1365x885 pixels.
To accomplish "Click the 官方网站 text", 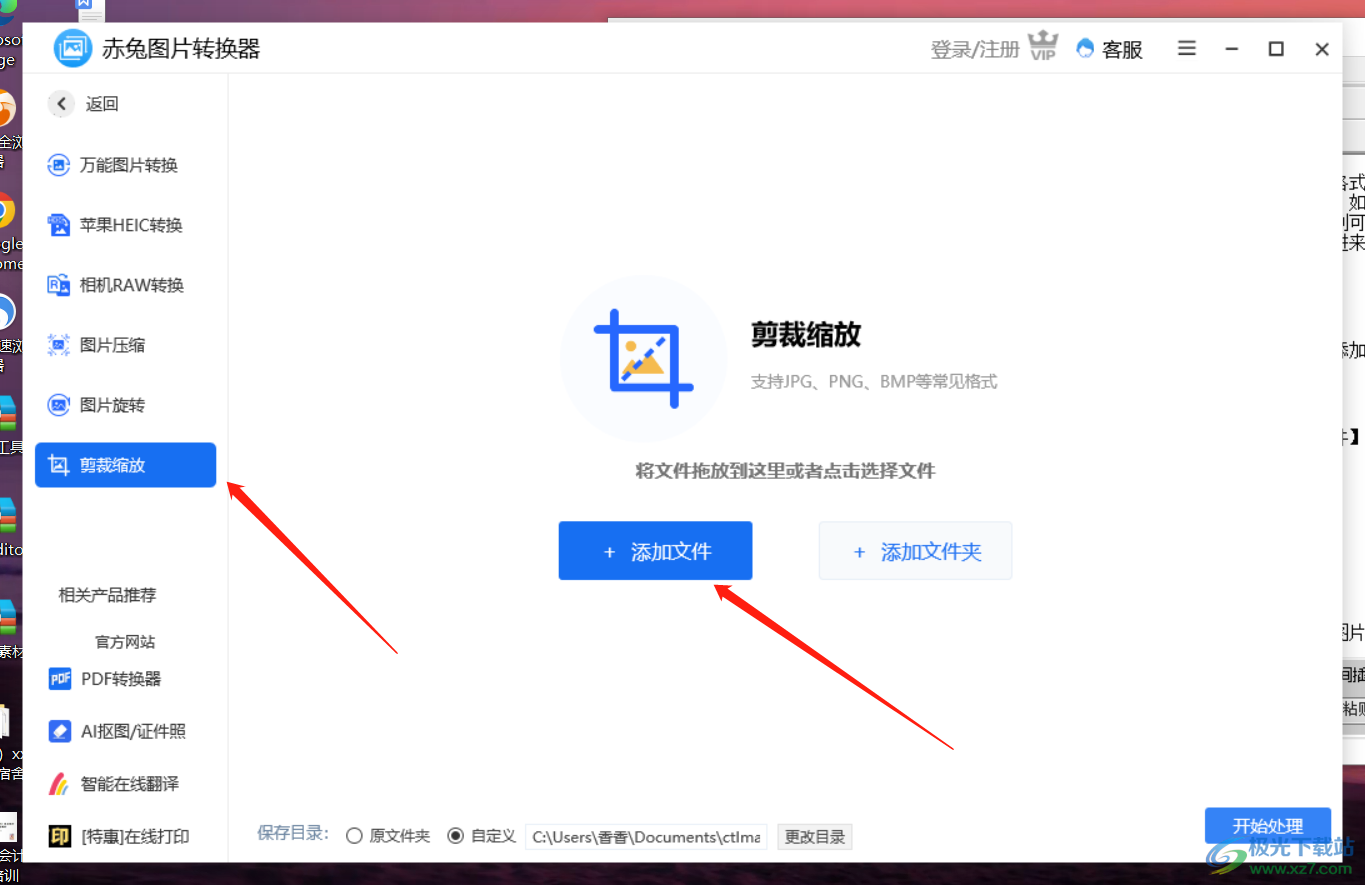I will [125, 642].
